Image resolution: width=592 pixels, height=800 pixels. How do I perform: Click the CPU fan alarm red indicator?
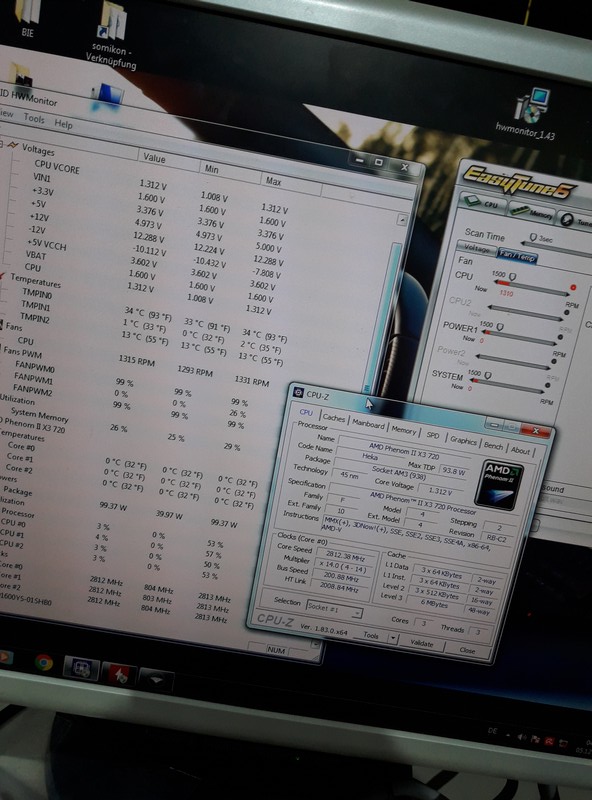pos(573,288)
